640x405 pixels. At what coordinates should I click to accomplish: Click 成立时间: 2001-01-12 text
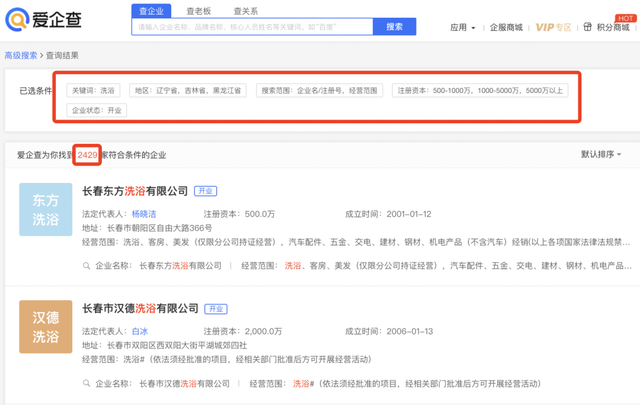click(x=388, y=214)
